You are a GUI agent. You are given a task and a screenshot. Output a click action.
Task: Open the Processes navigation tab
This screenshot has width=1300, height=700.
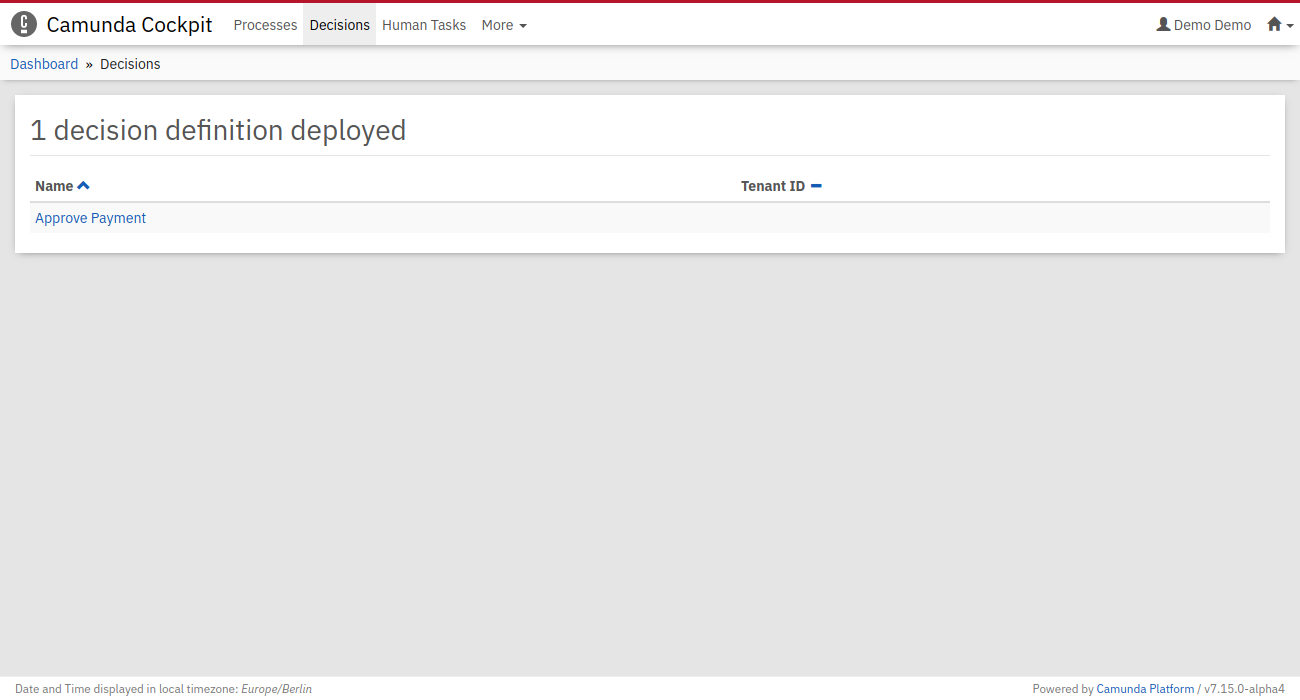265,25
